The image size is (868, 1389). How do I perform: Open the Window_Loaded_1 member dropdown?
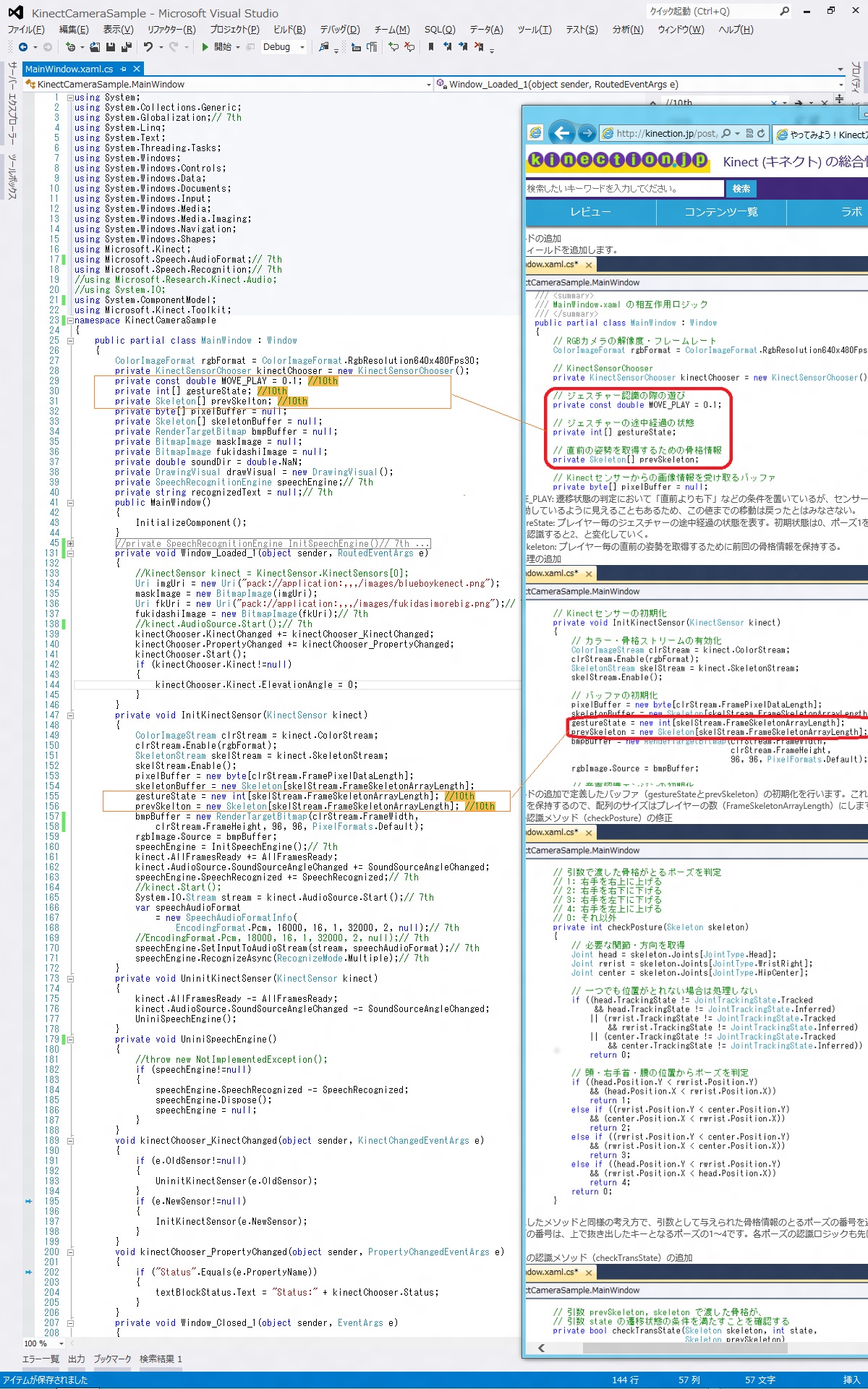(841, 85)
